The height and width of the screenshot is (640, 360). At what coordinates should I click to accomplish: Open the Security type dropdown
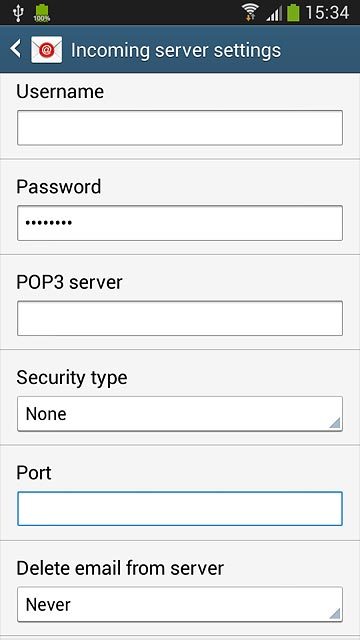coord(180,414)
